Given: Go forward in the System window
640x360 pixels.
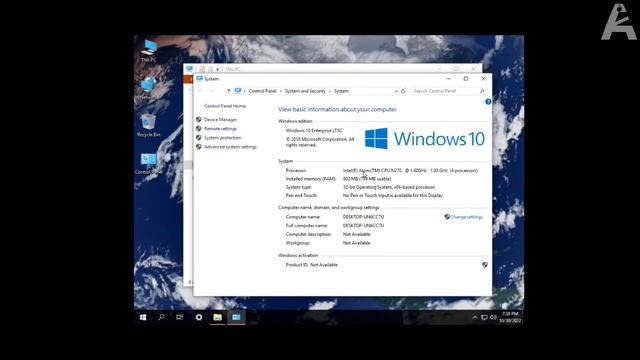Looking at the screenshot, I should pyautogui.click(x=212, y=91).
